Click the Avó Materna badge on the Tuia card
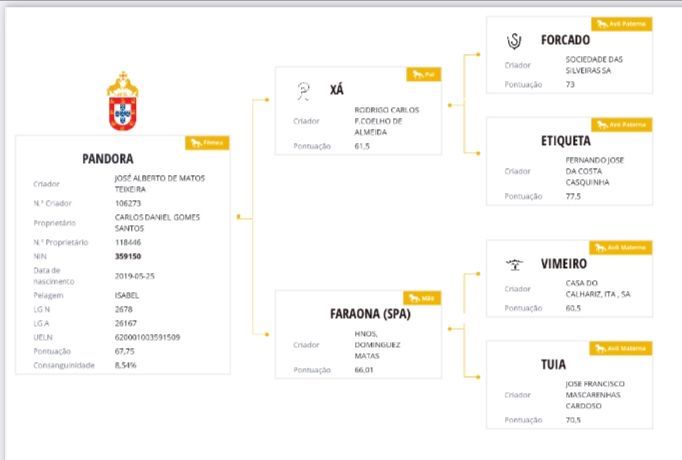This screenshot has height=460, width=682. point(621,348)
